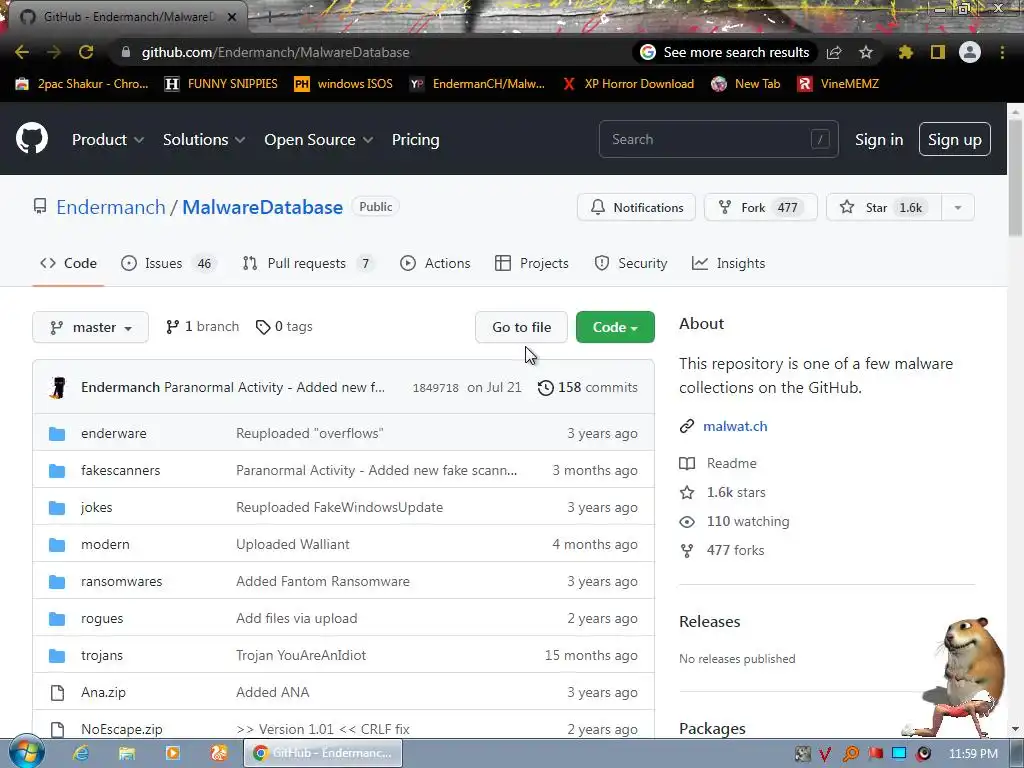Viewport: 1024px width, 768px height.
Task: Star the MalwareDatabase repository
Action: [x=884, y=208]
